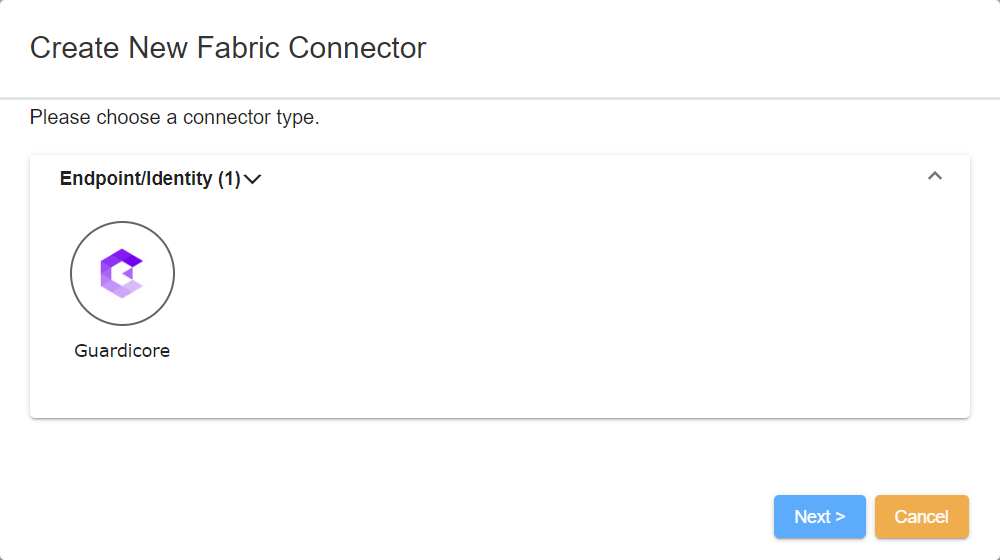Proceed to the next step with Next
Screen dimensions: 1000x560
(819, 516)
